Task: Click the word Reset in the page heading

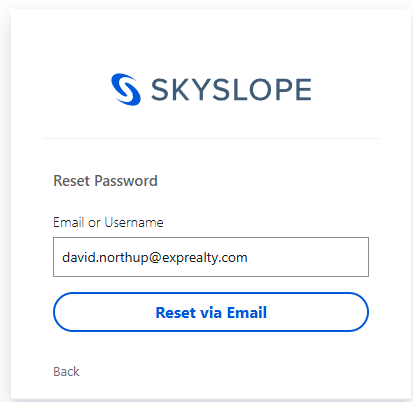Action: [72, 181]
